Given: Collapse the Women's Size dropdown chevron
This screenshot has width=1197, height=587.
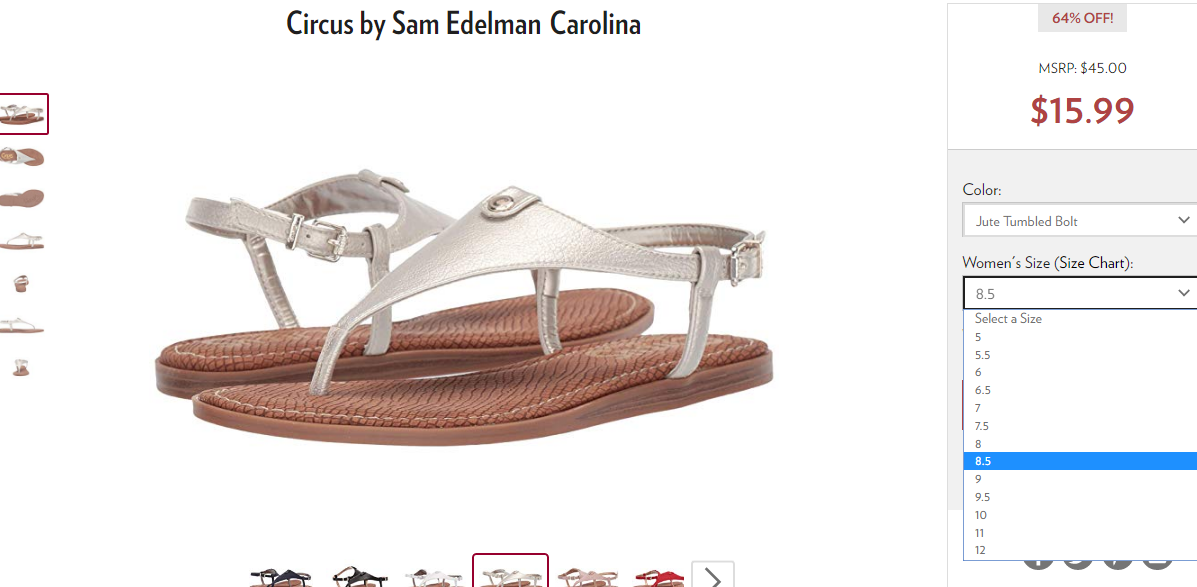Looking at the screenshot, I should pyautogui.click(x=1184, y=293).
